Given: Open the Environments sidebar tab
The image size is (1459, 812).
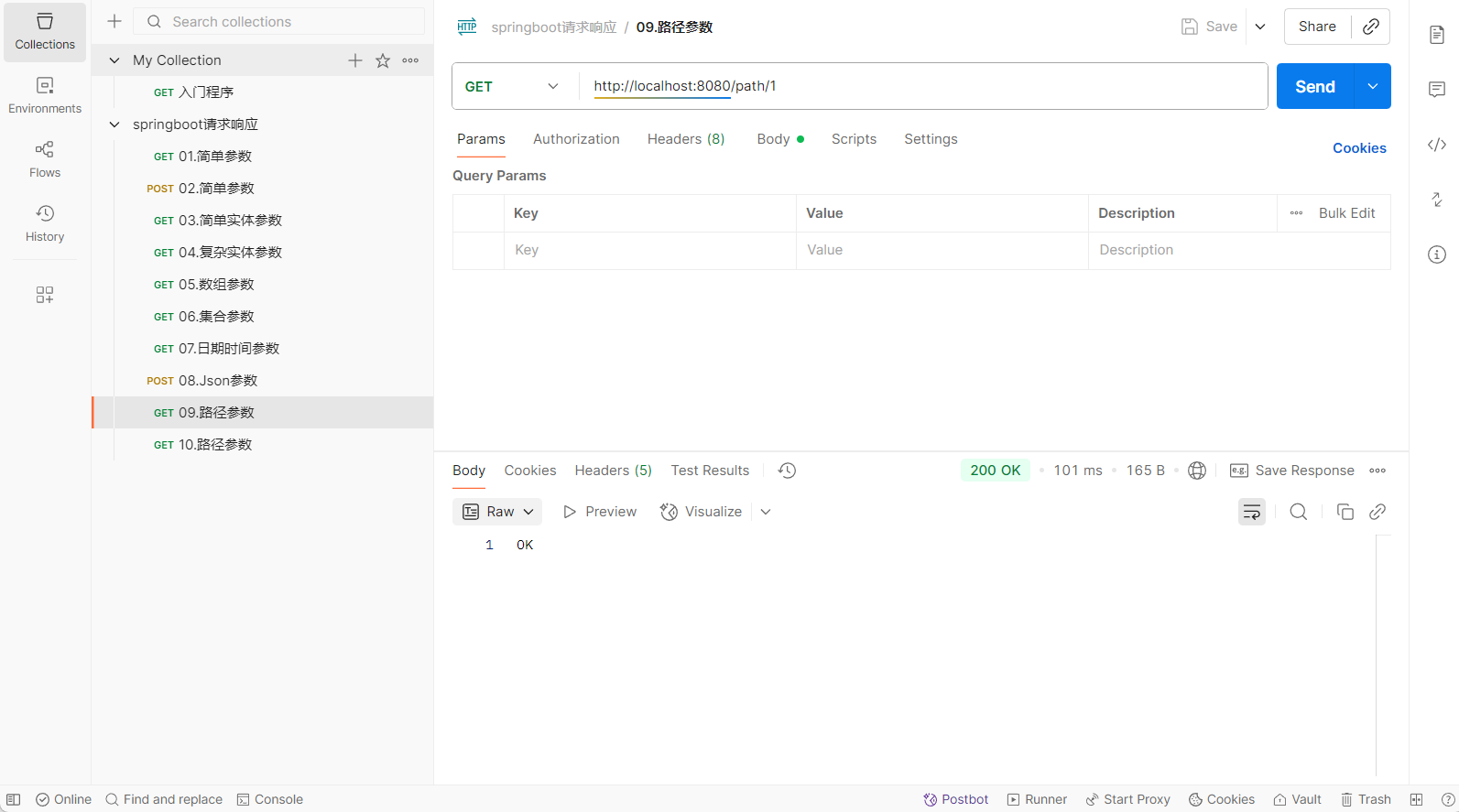Looking at the screenshot, I should click(x=45, y=96).
